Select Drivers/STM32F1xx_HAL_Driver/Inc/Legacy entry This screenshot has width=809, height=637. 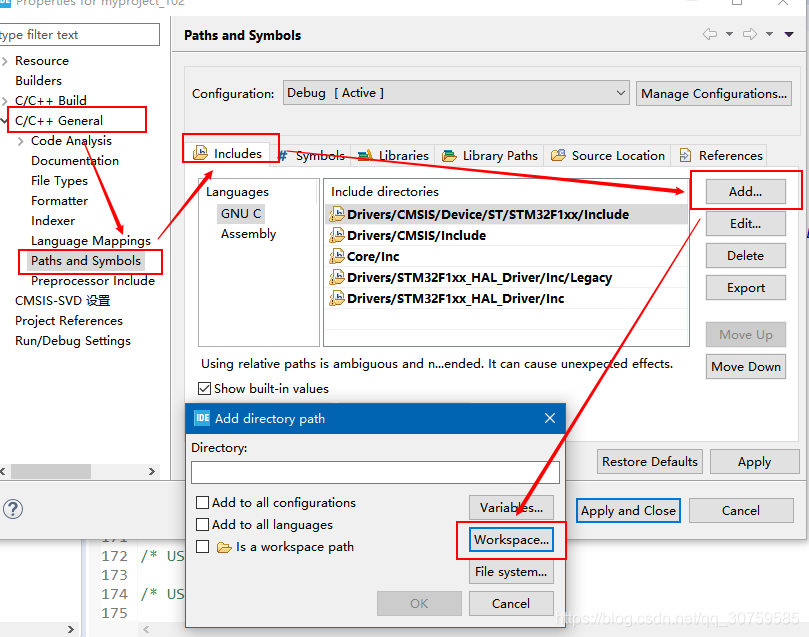coord(507,277)
